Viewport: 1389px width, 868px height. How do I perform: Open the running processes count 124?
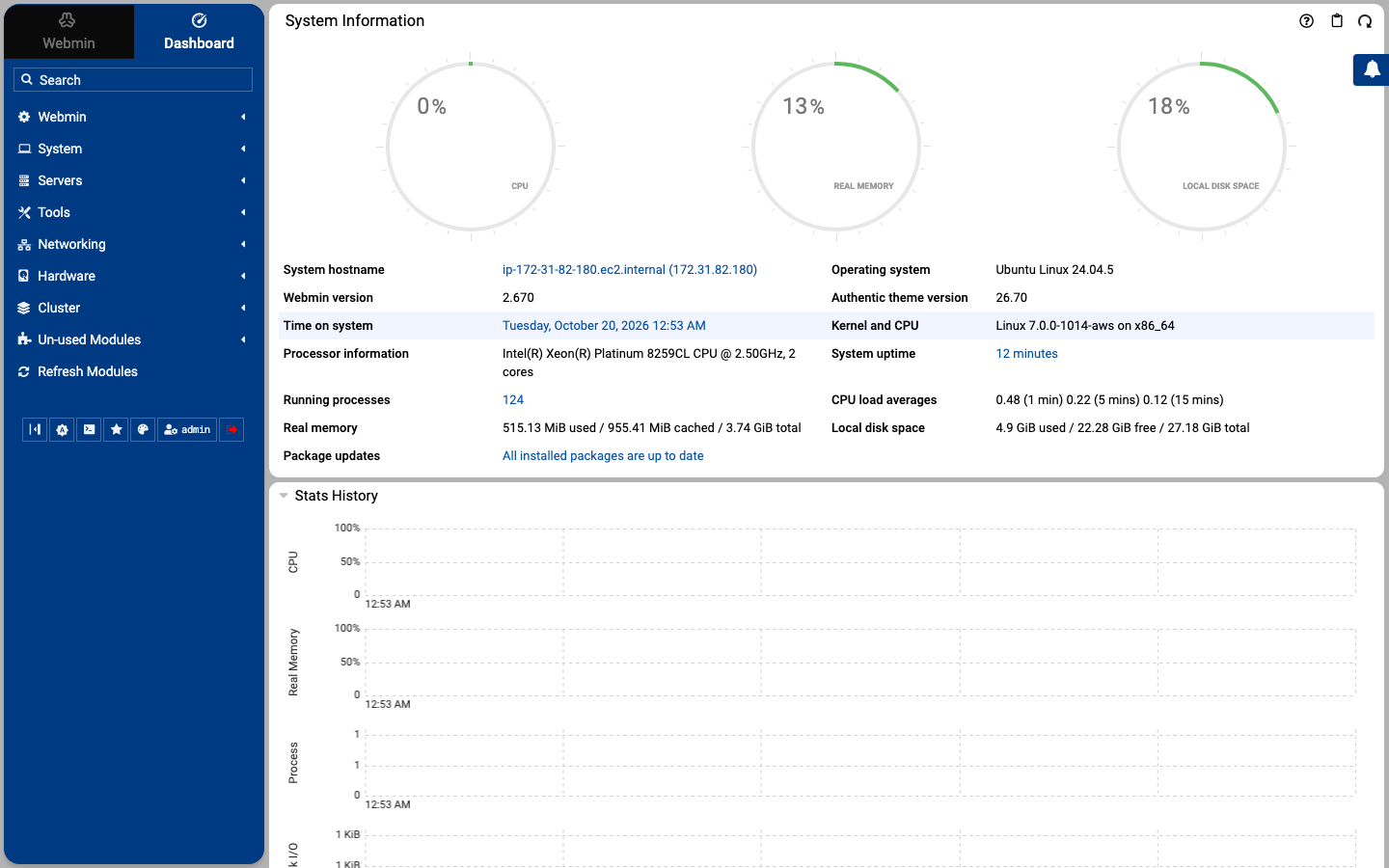pyautogui.click(x=513, y=400)
